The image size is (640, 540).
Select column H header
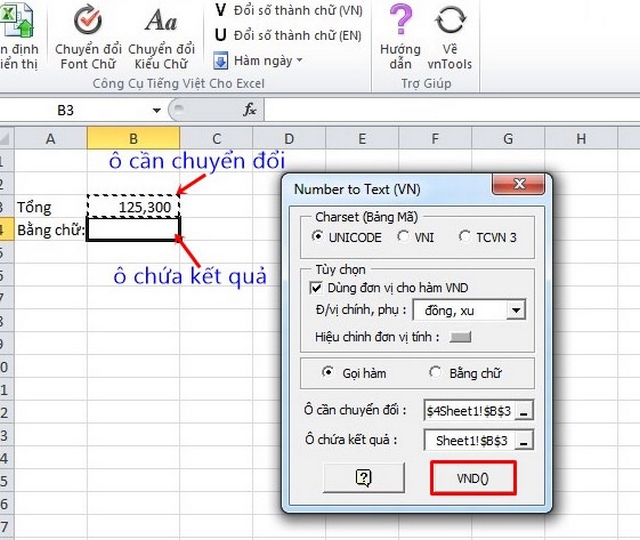[581, 139]
